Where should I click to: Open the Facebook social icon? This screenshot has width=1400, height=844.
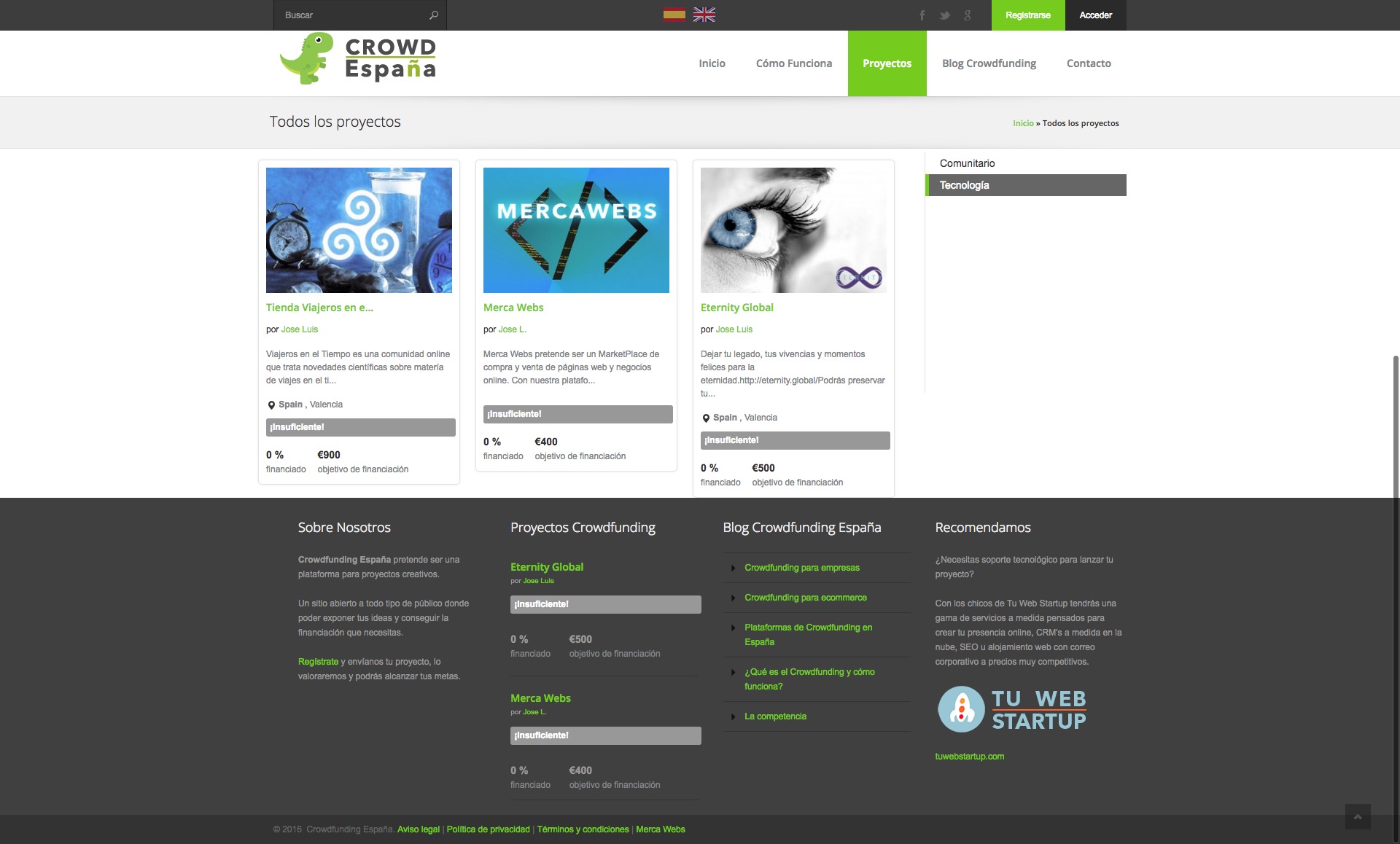pos(922,15)
